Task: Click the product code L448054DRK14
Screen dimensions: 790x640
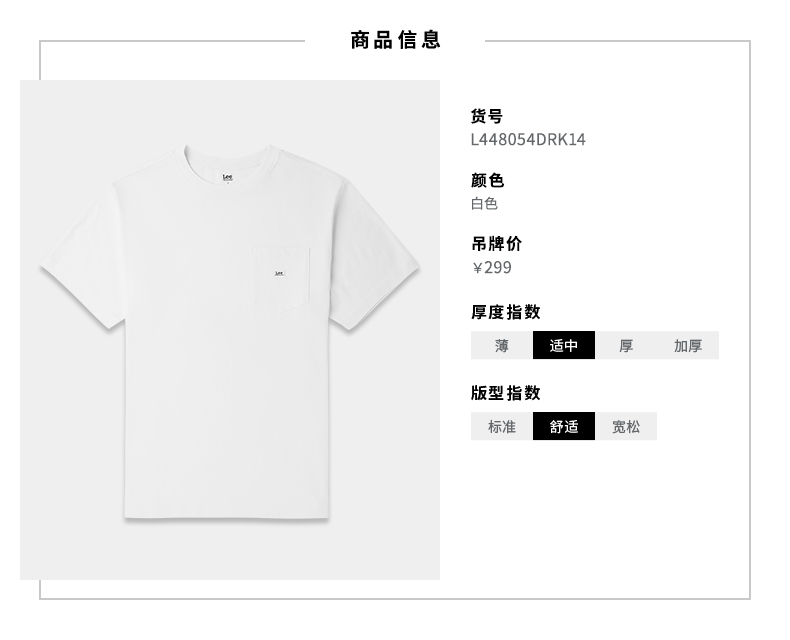Action: click(528, 140)
